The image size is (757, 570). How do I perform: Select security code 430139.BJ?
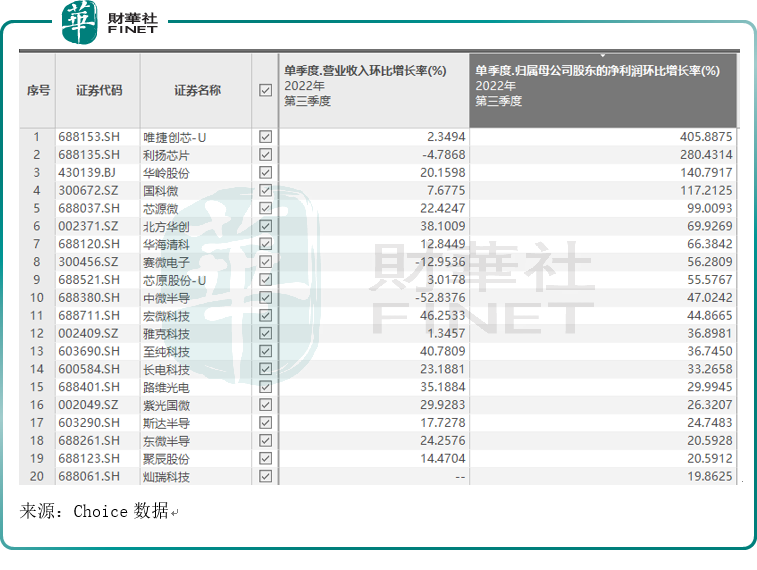(x=87, y=173)
